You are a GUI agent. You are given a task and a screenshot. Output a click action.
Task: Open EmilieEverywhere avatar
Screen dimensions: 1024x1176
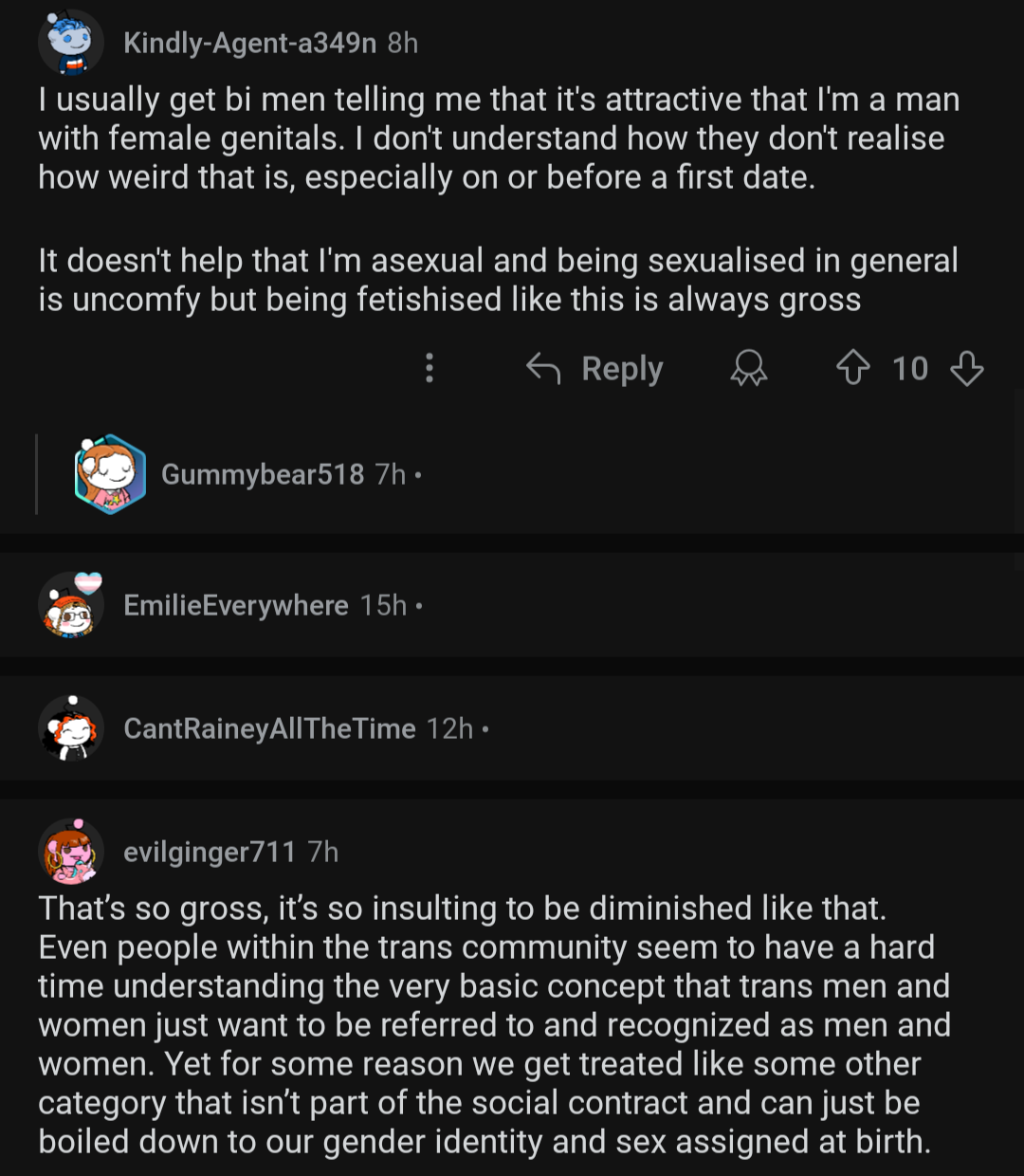pyautogui.click(x=72, y=605)
